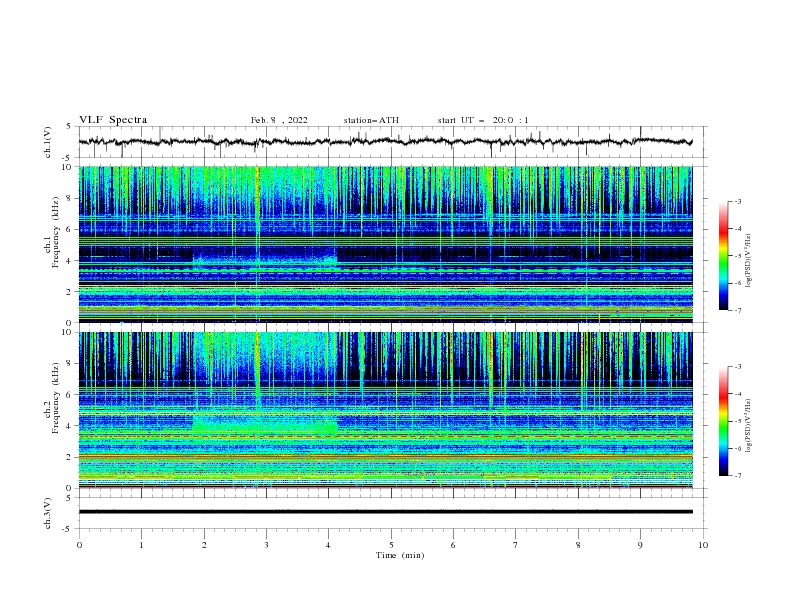Click the "-5" tick on ch.3(V) axis
Viewport: 792px width, 612px height.
(67, 529)
